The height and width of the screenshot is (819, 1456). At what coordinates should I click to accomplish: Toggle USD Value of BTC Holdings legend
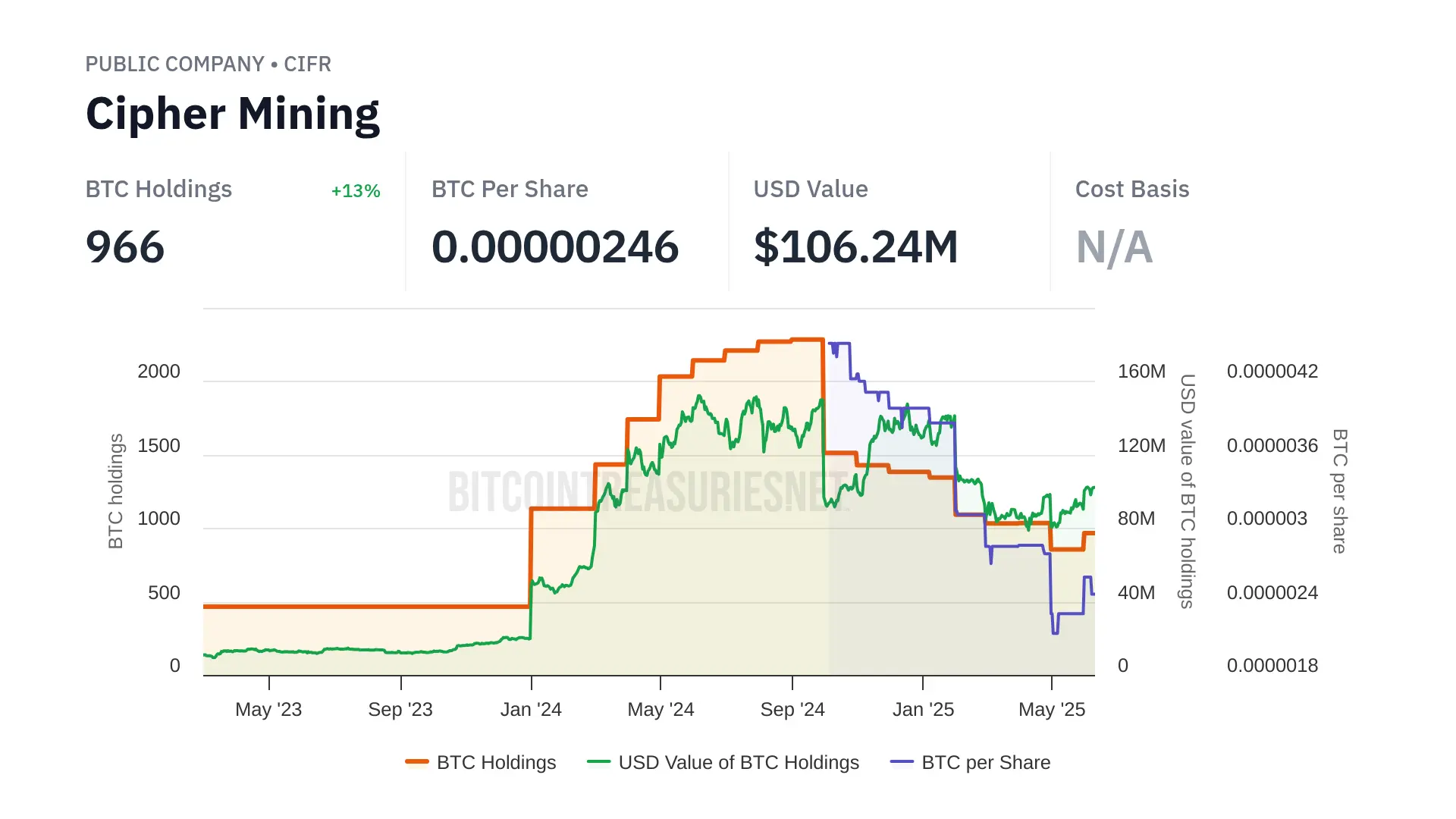pos(739,762)
